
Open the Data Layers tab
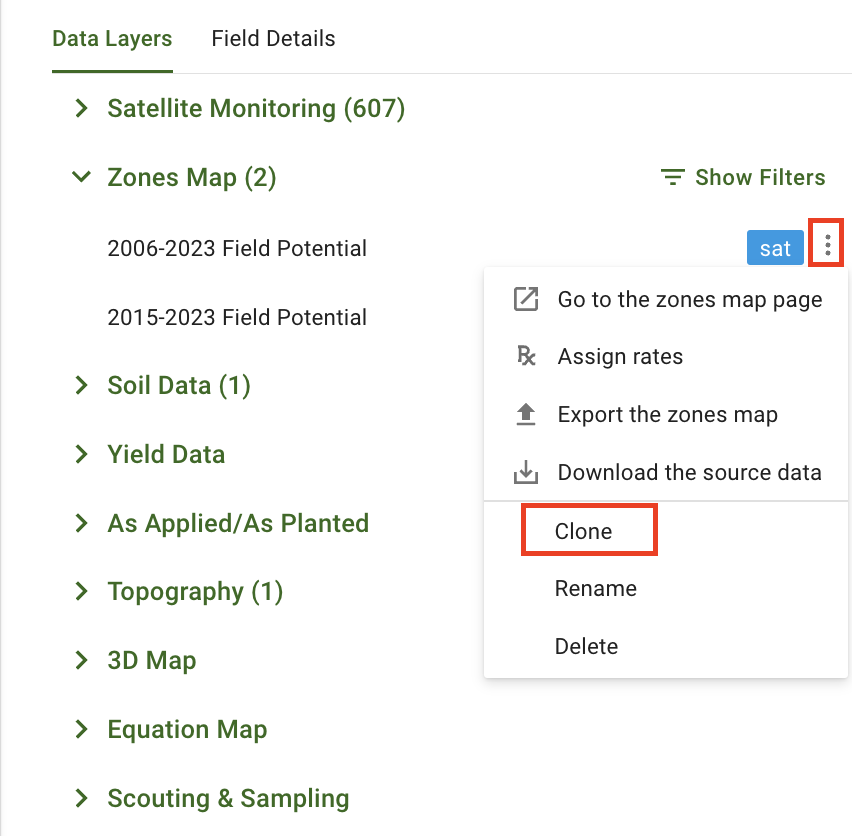click(x=112, y=39)
